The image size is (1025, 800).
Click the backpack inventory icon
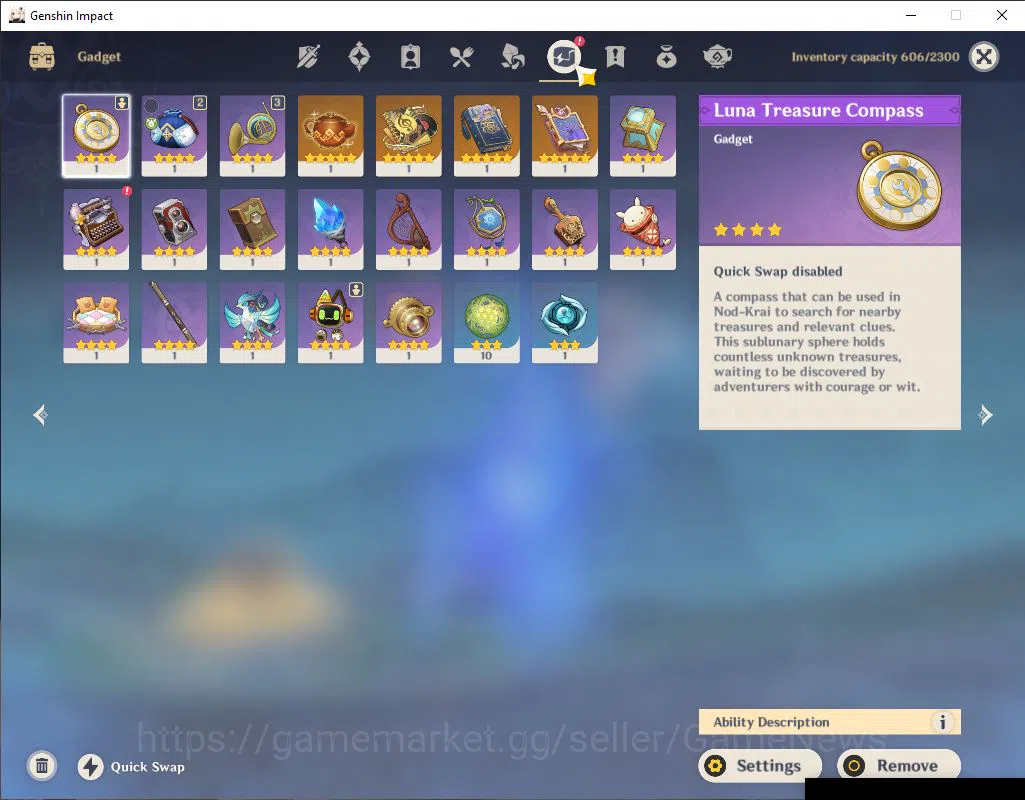[42, 57]
